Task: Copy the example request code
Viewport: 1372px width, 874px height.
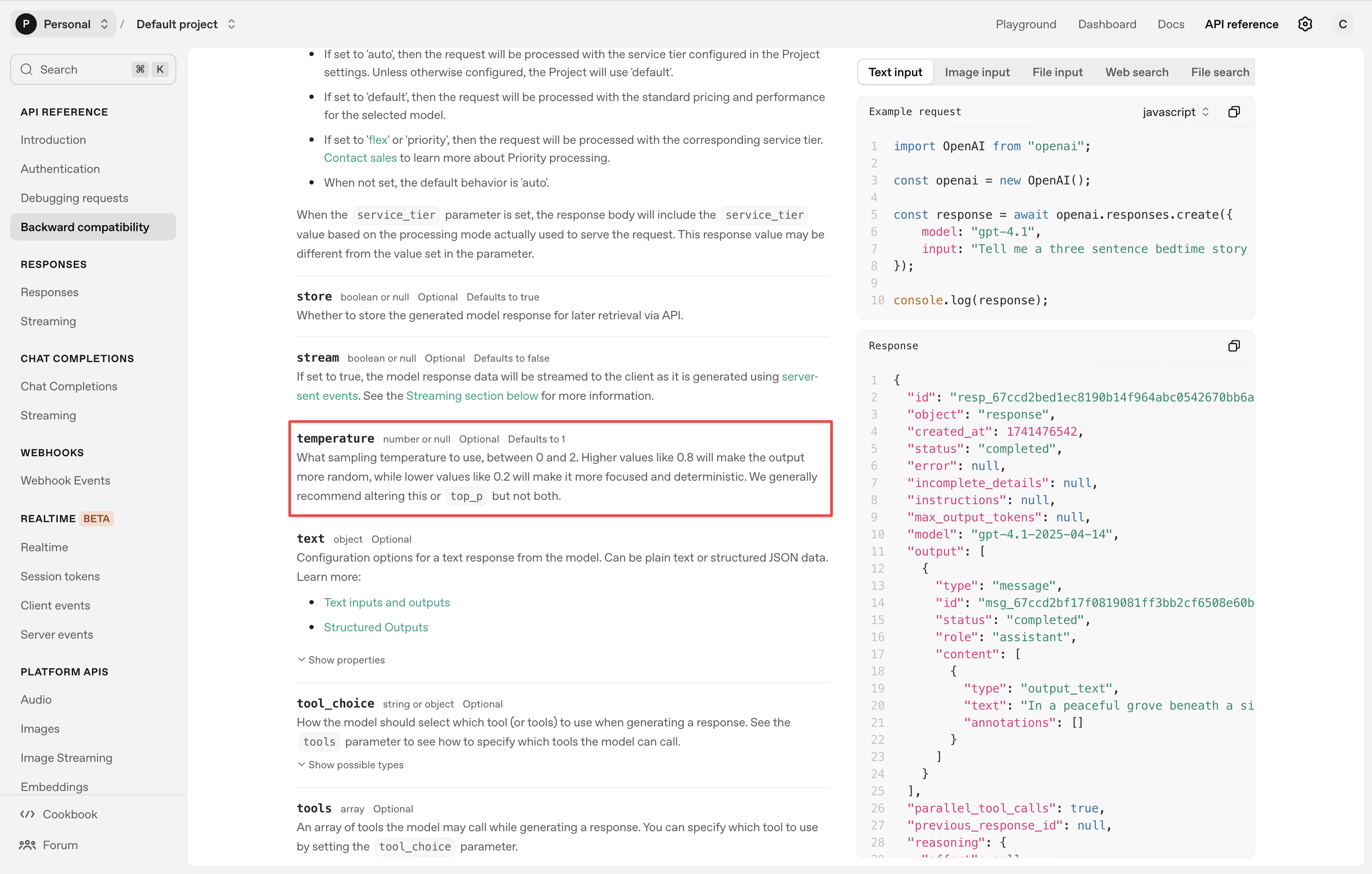Action: click(1233, 112)
